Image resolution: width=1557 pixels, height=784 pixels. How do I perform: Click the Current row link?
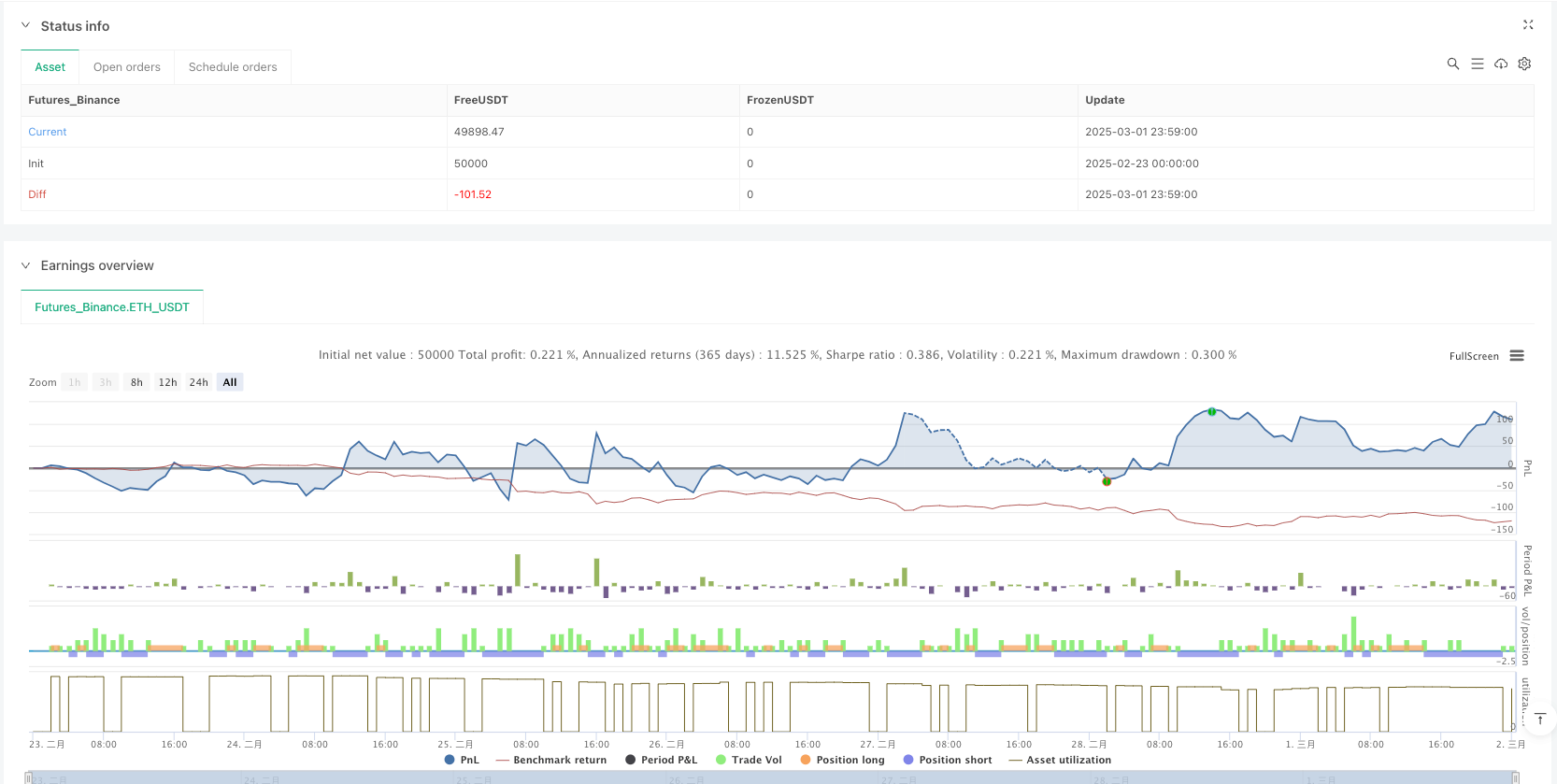point(48,132)
